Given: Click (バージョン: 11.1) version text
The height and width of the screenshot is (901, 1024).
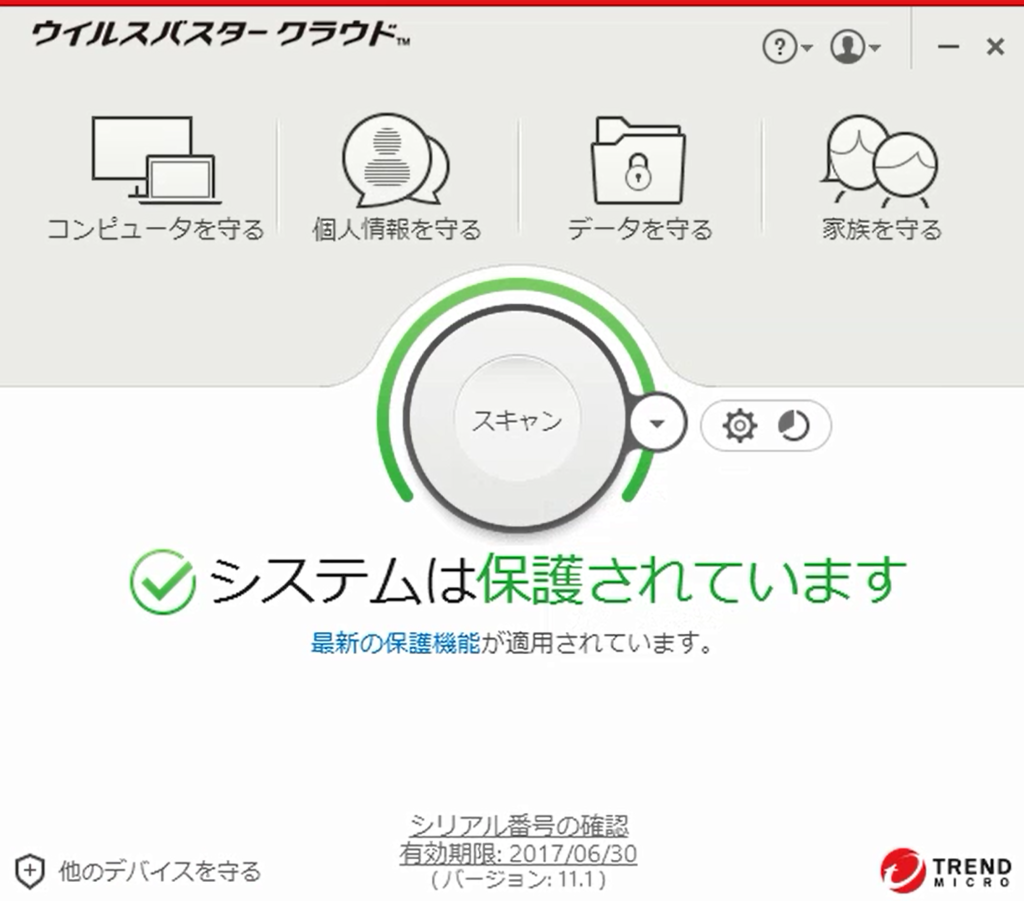Looking at the screenshot, I should tap(519, 880).
